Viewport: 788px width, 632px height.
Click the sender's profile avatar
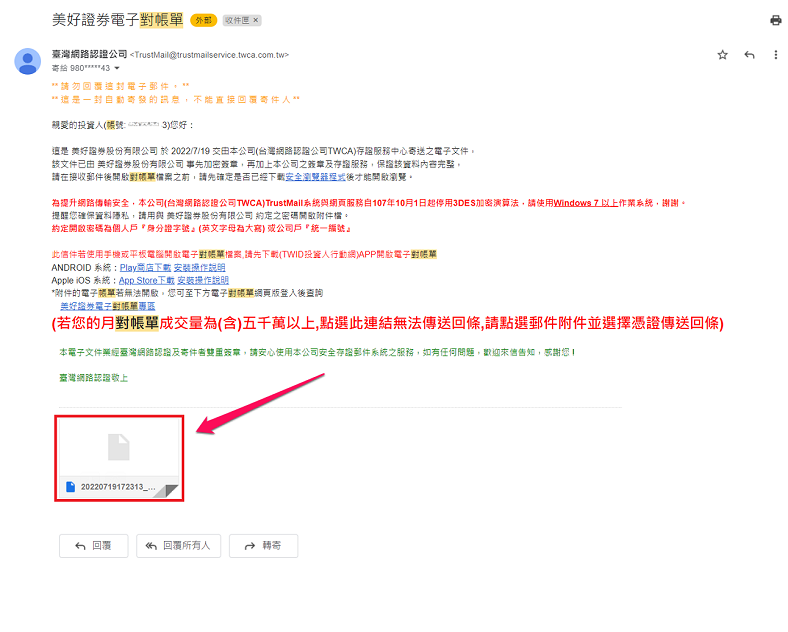pos(28,61)
